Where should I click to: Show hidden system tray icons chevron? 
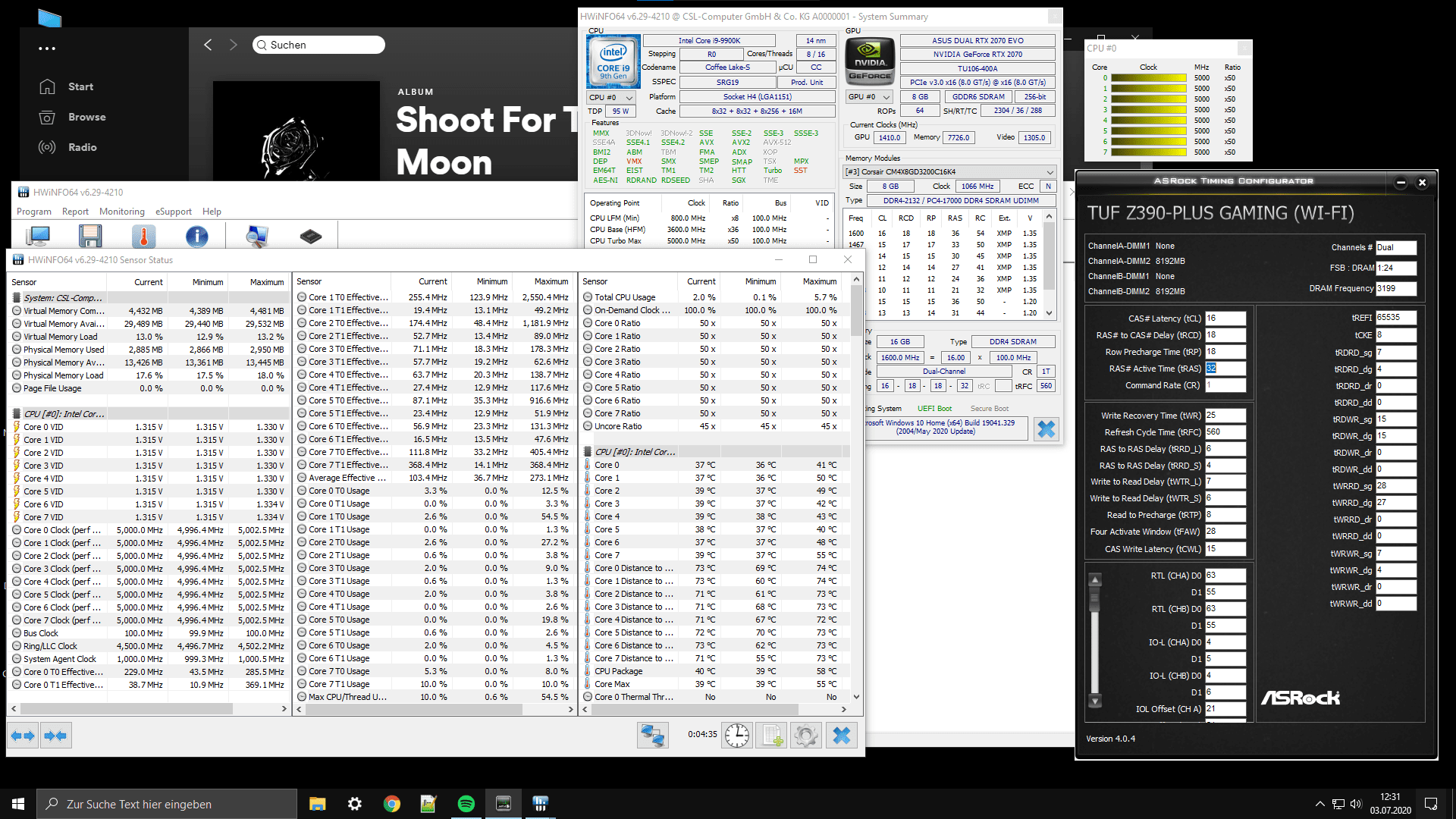pos(1319,804)
